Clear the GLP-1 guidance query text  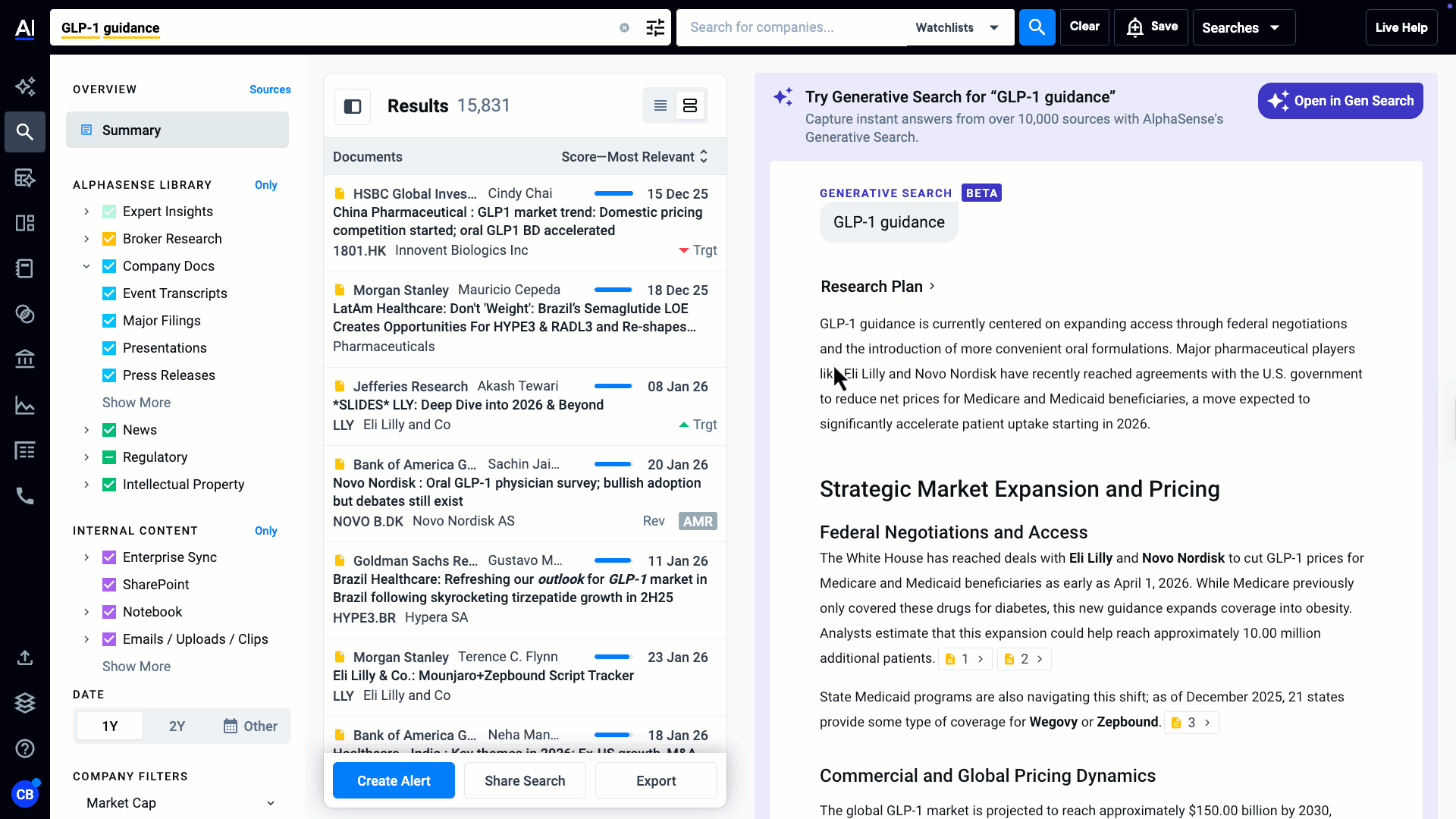click(x=624, y=28)
